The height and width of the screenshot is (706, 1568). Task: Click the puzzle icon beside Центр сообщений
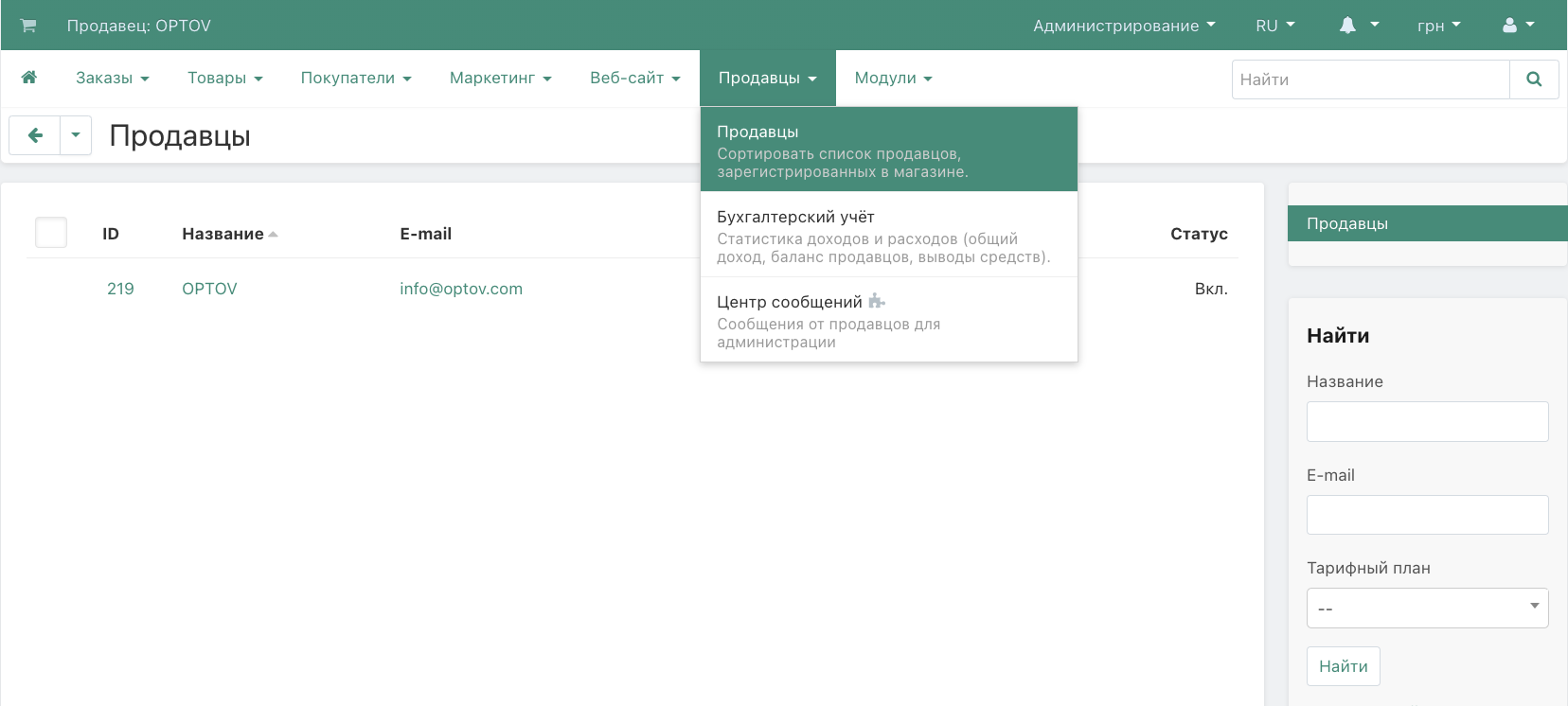tap(877, 302)
